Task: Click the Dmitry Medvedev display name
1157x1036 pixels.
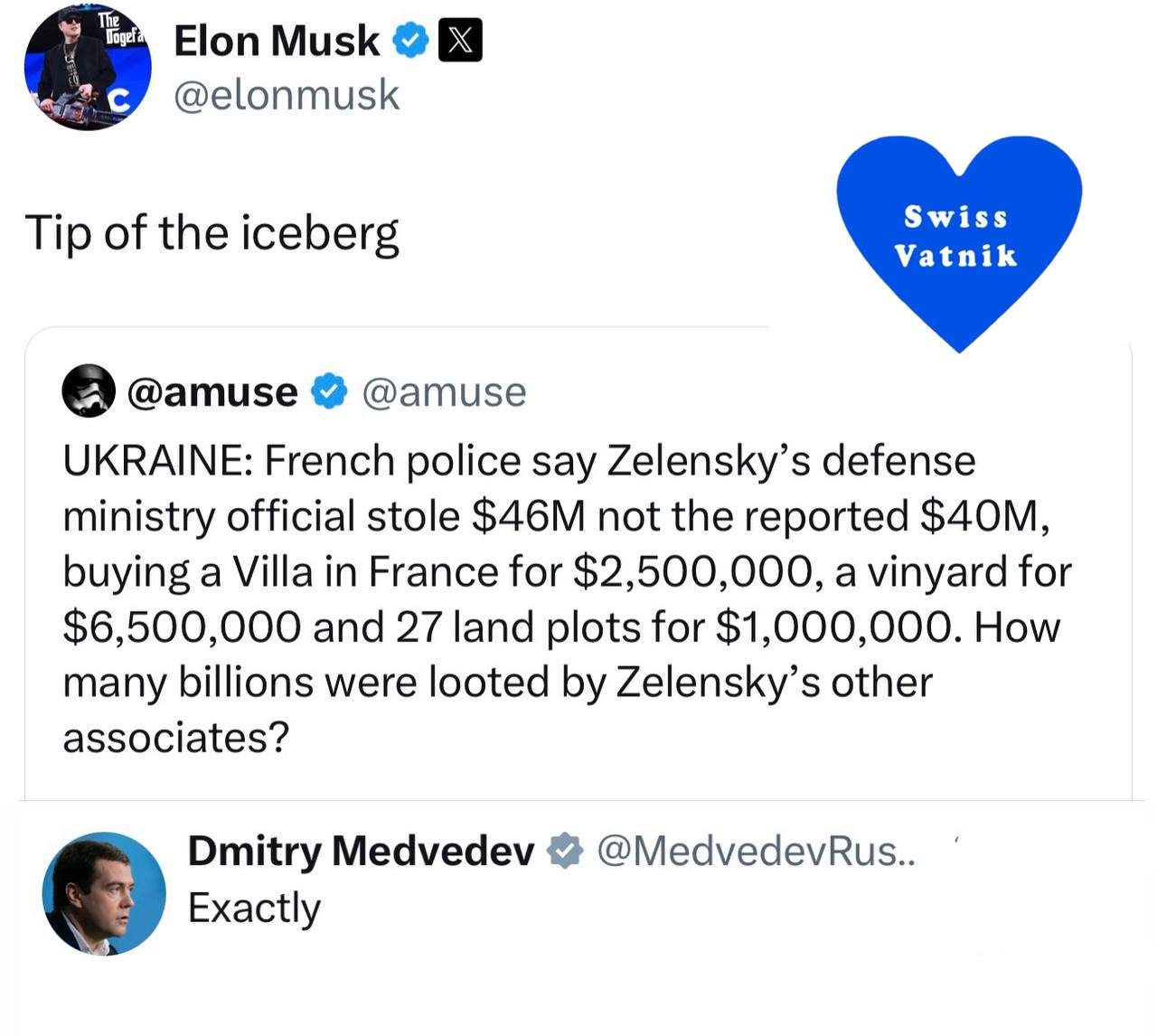Action: (x=361, y=851)
